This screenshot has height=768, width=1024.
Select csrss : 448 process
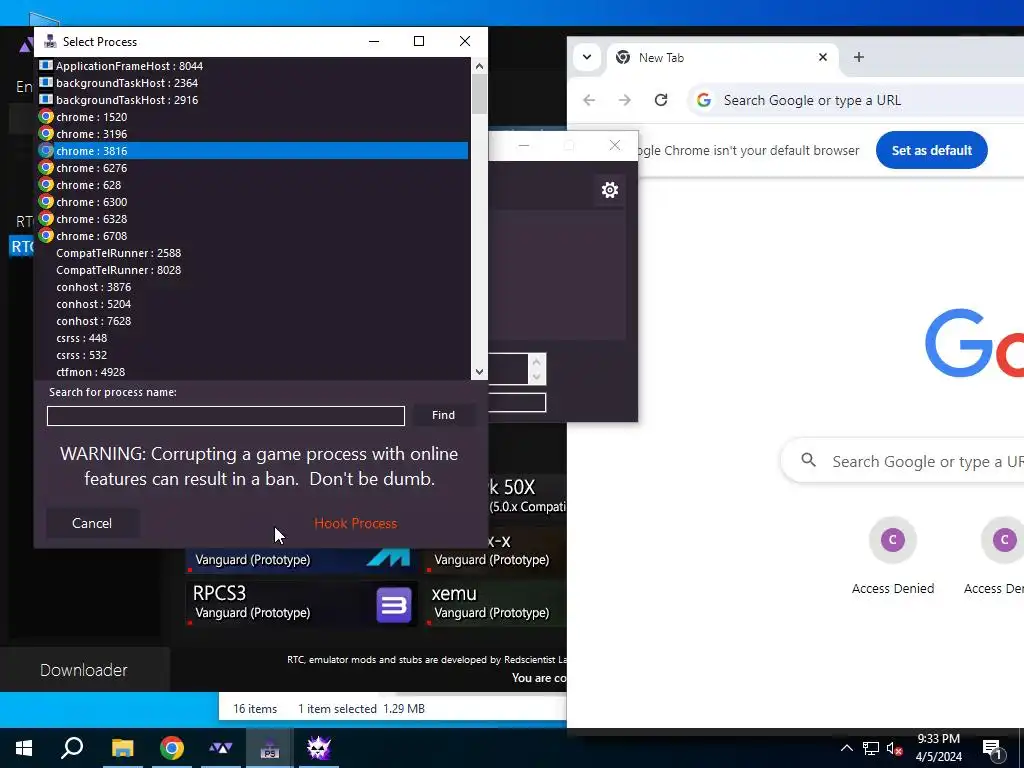click(253, 338)
